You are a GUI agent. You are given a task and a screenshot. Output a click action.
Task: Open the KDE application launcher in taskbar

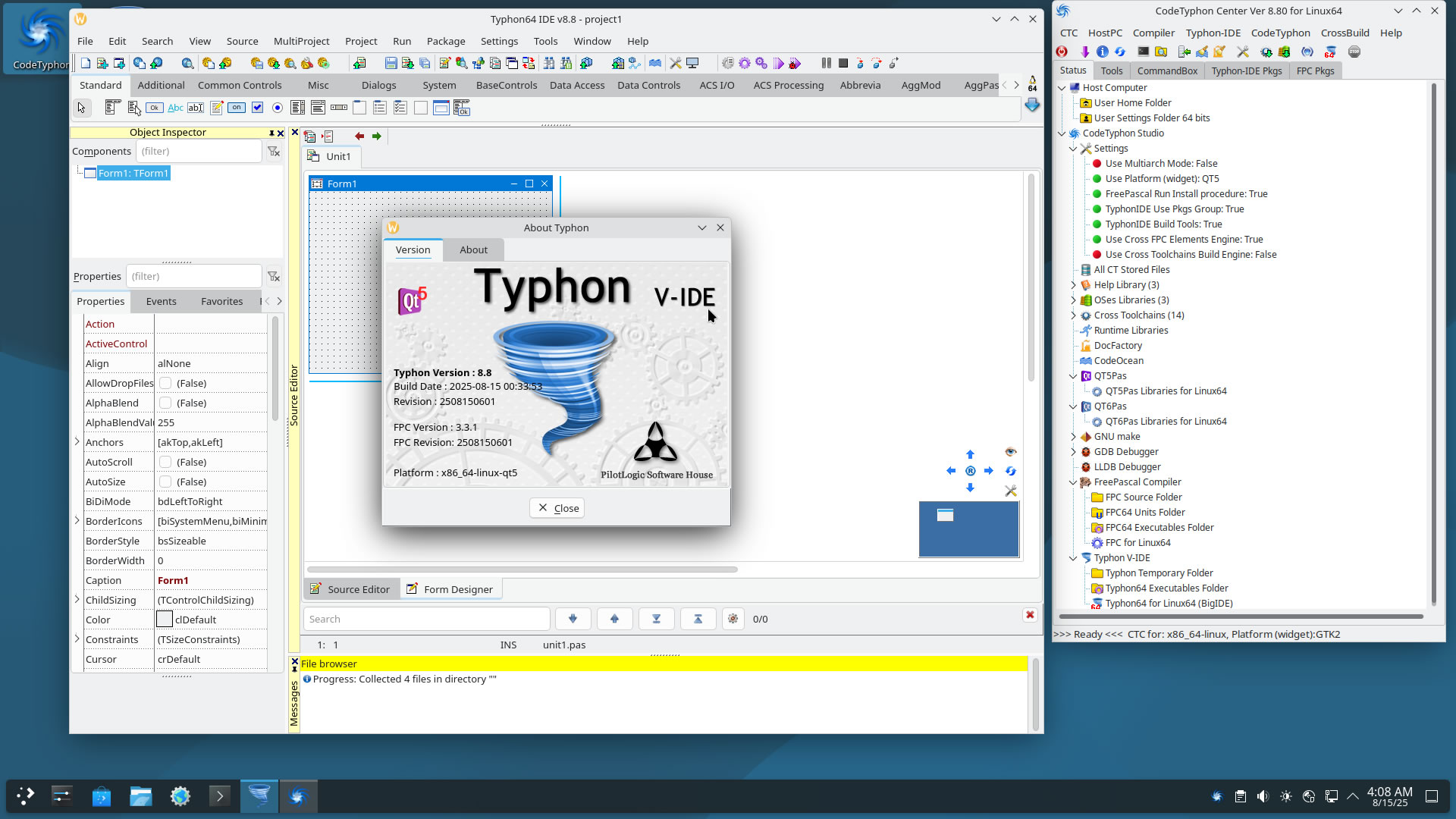pos(25,796)
